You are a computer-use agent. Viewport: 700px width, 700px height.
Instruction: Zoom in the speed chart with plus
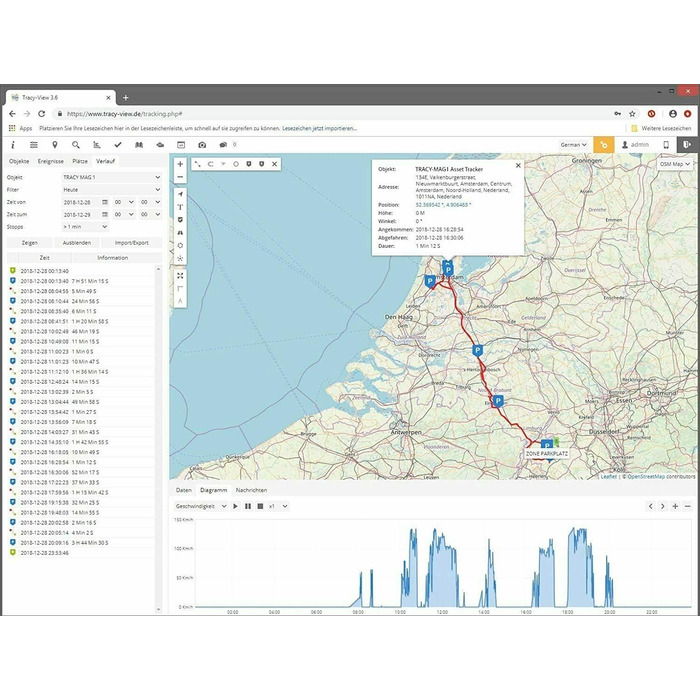coord(675,506)
